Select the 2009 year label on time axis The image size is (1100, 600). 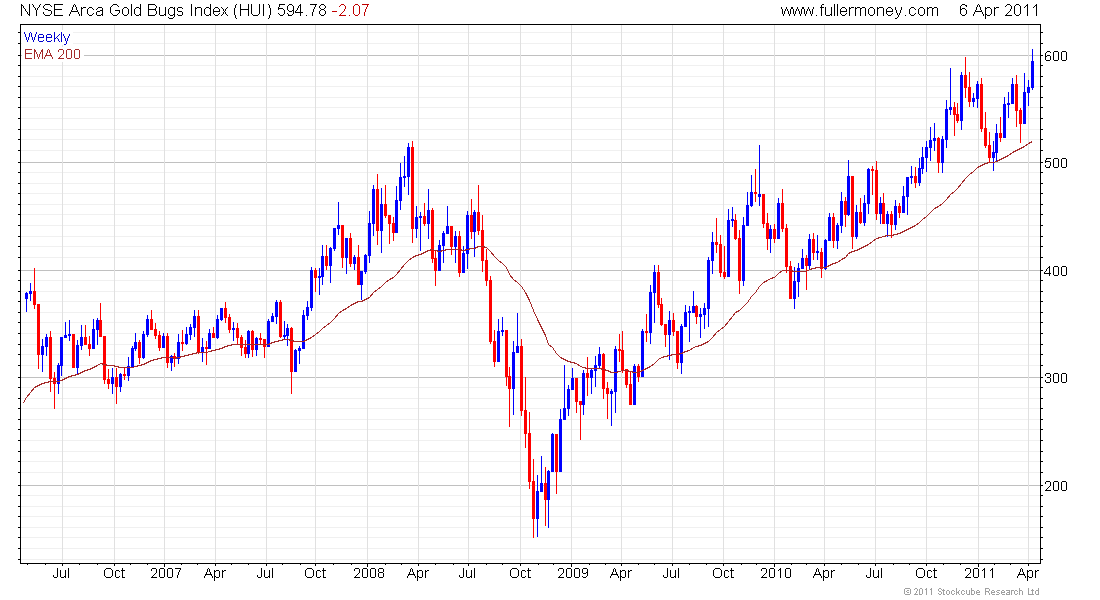coord(572,573)
